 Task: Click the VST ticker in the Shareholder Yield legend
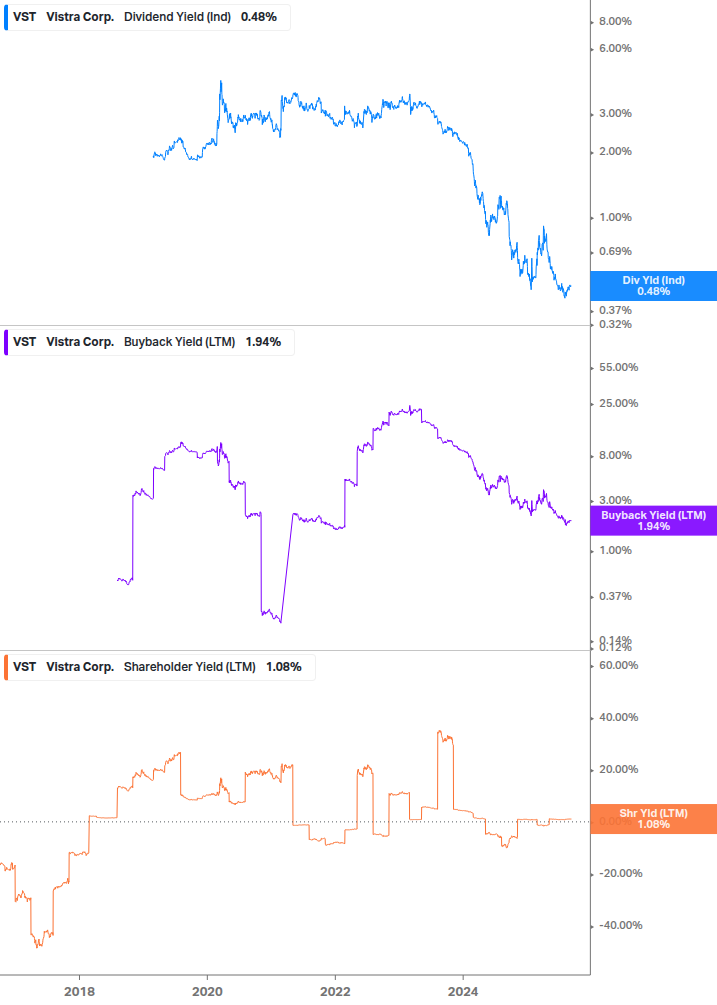(24, 667)
